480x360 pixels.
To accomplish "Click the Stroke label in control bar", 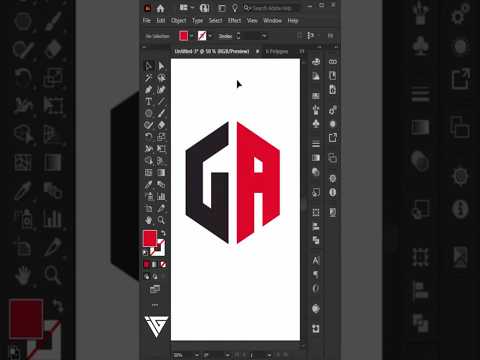I will click(225, 36).
